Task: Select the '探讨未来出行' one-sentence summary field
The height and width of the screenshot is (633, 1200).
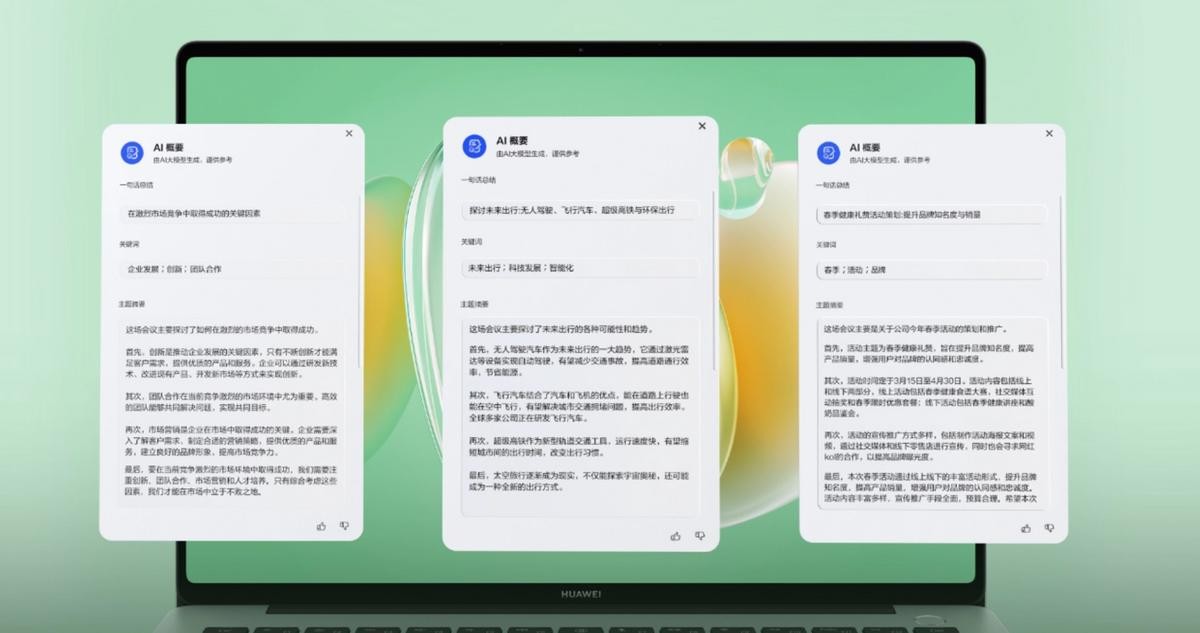Action: pyautogui.click(x=580, y=211)
